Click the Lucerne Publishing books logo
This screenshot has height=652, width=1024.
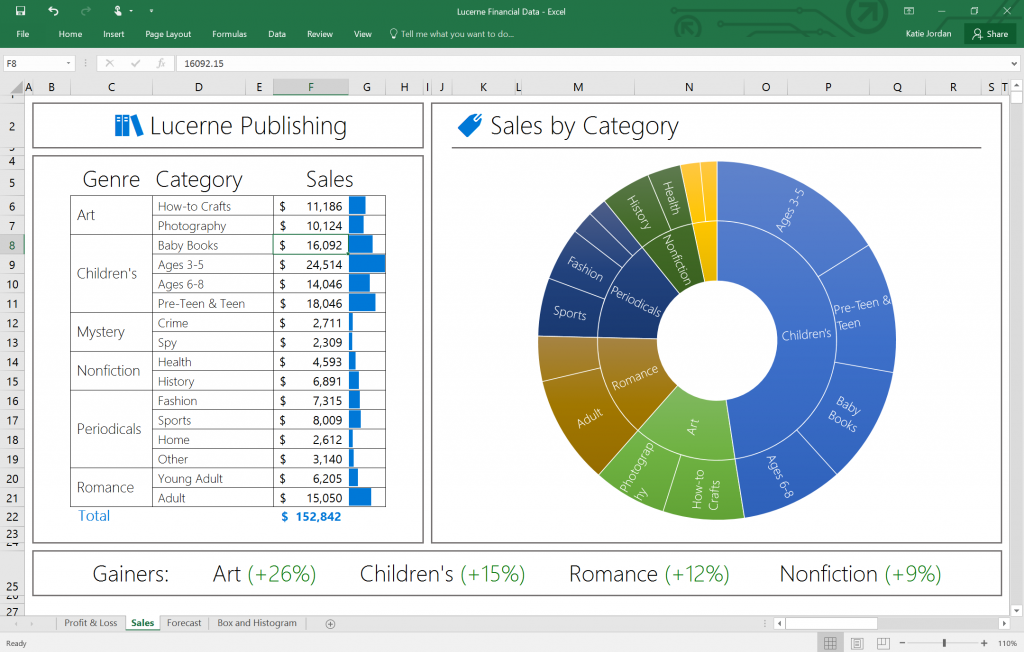(x=128, y=125)
